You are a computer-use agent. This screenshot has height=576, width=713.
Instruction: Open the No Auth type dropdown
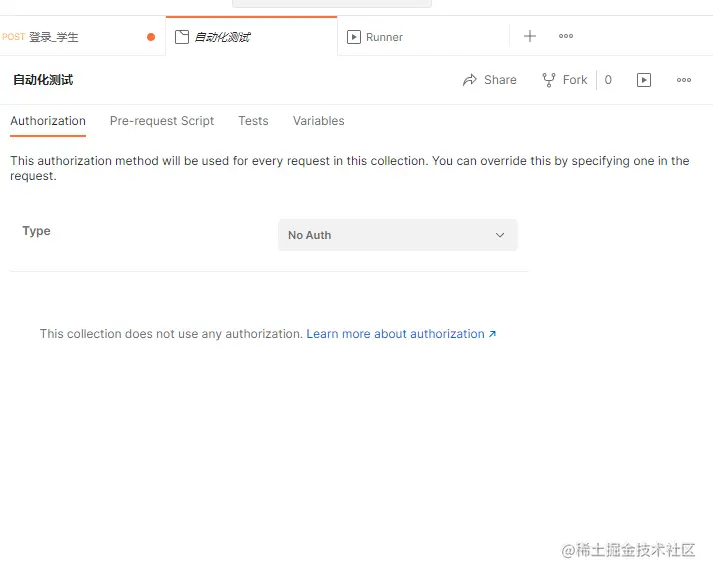(398, 235)
